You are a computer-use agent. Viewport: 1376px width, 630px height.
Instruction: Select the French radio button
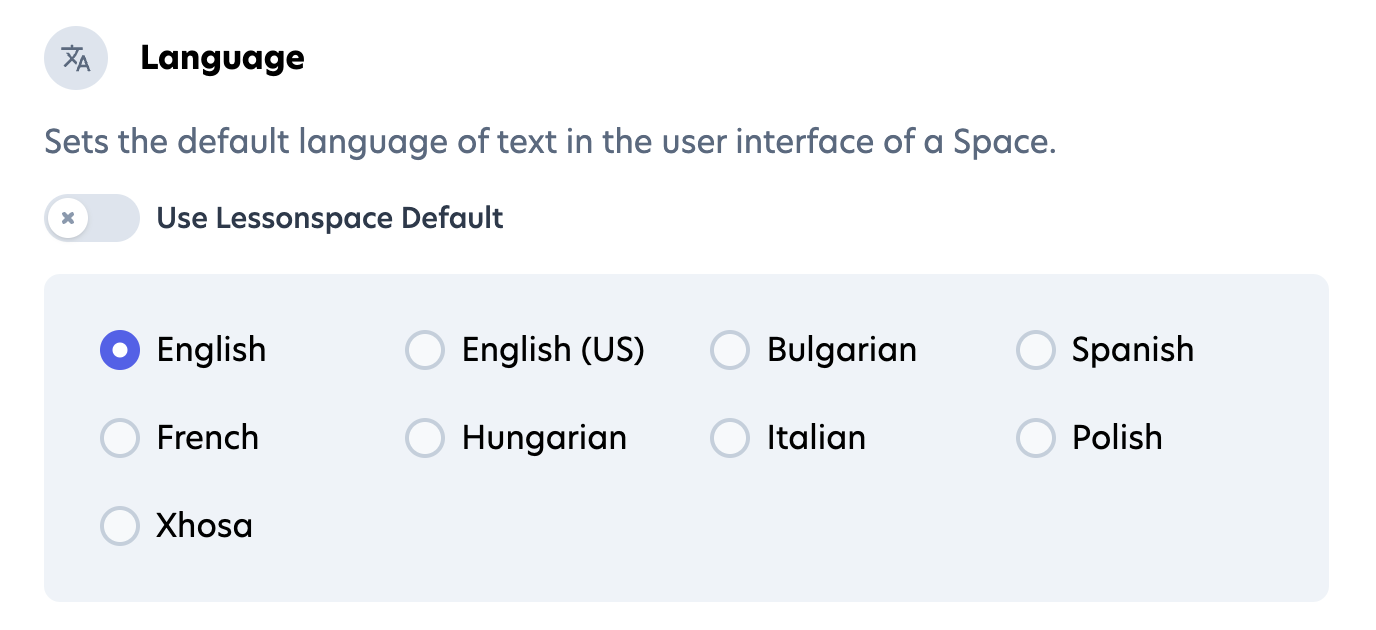tap(120, 438)
